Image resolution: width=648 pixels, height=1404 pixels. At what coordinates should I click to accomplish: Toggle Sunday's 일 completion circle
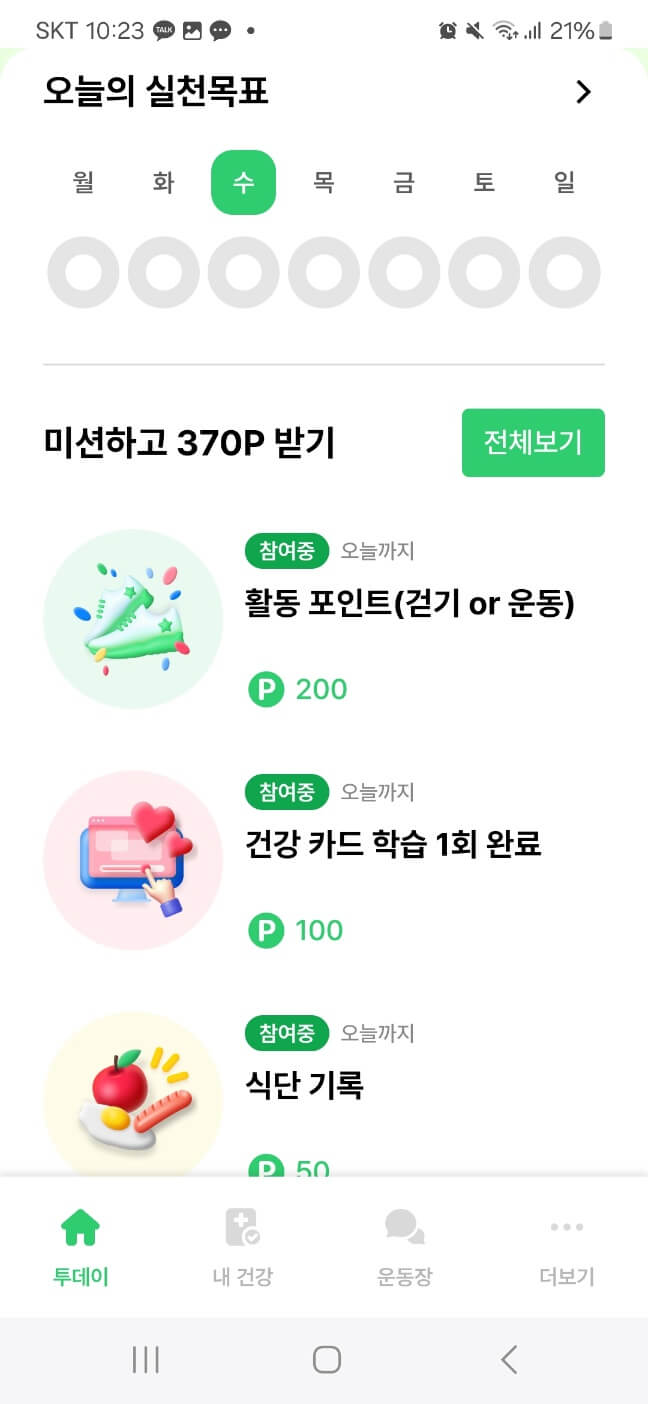[565, 272]
